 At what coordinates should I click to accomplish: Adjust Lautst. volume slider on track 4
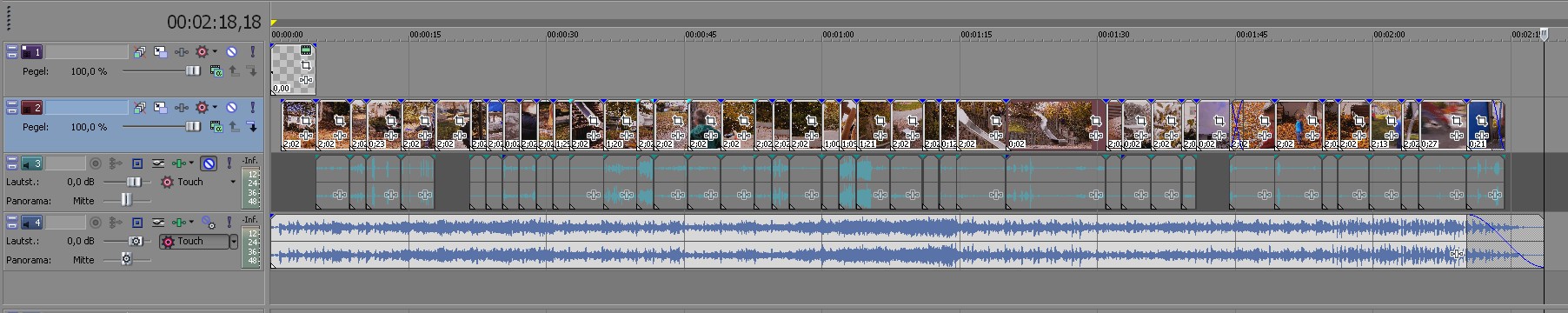(136, 241)
